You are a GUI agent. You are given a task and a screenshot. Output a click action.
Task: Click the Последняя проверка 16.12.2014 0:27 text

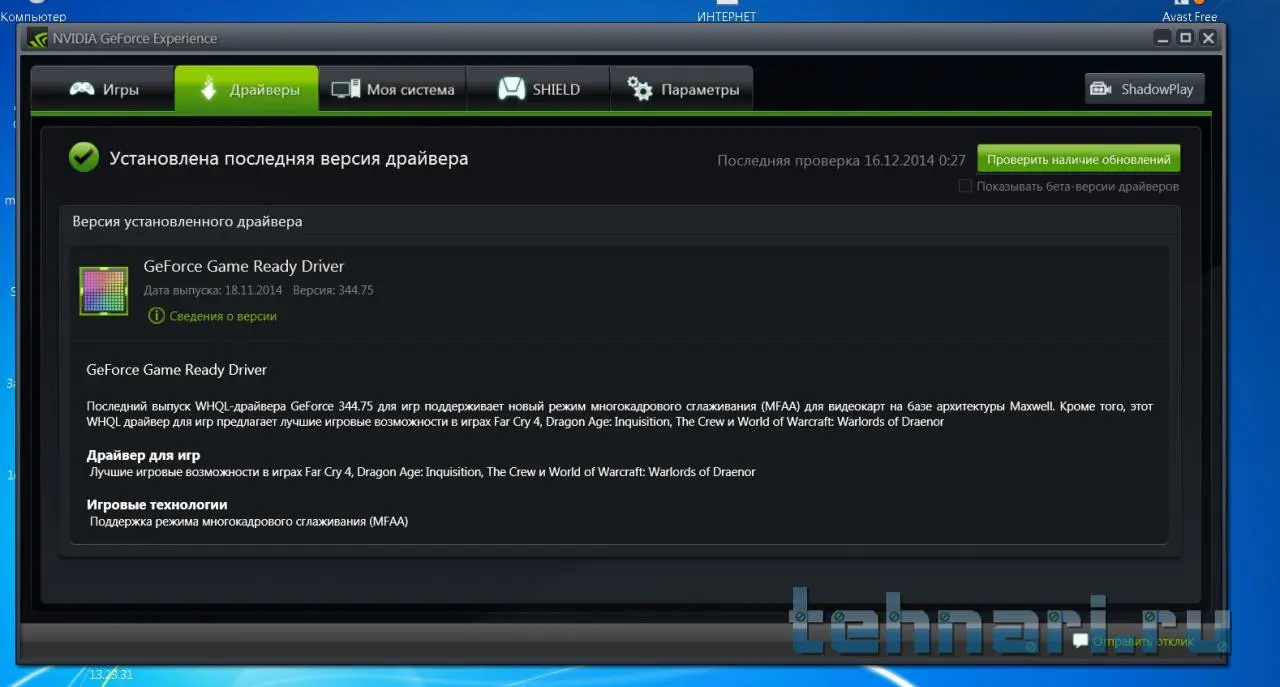coord(842,160)
